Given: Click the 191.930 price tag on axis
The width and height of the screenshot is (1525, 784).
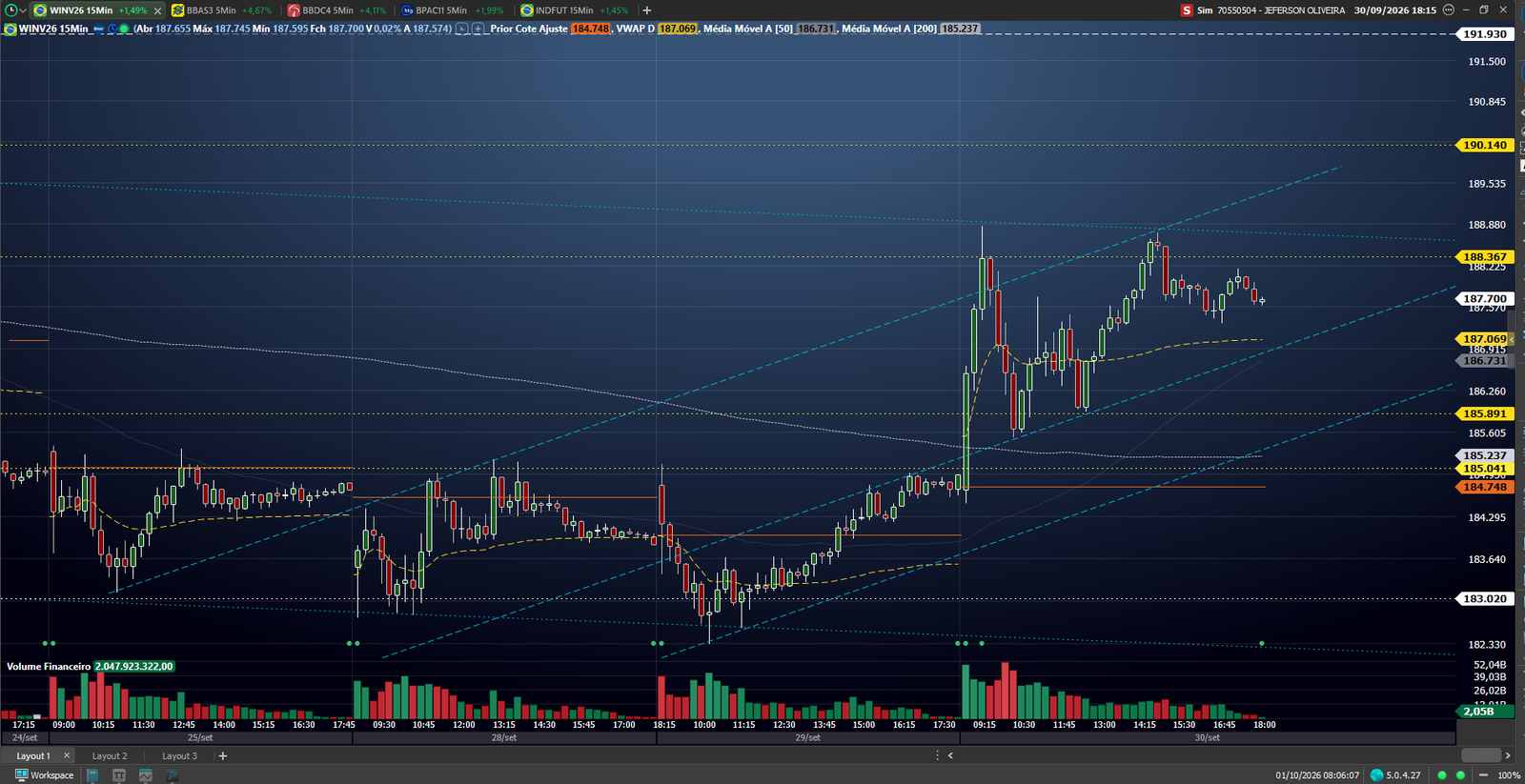Looking at the screenshot, I should coord(1485,34).
